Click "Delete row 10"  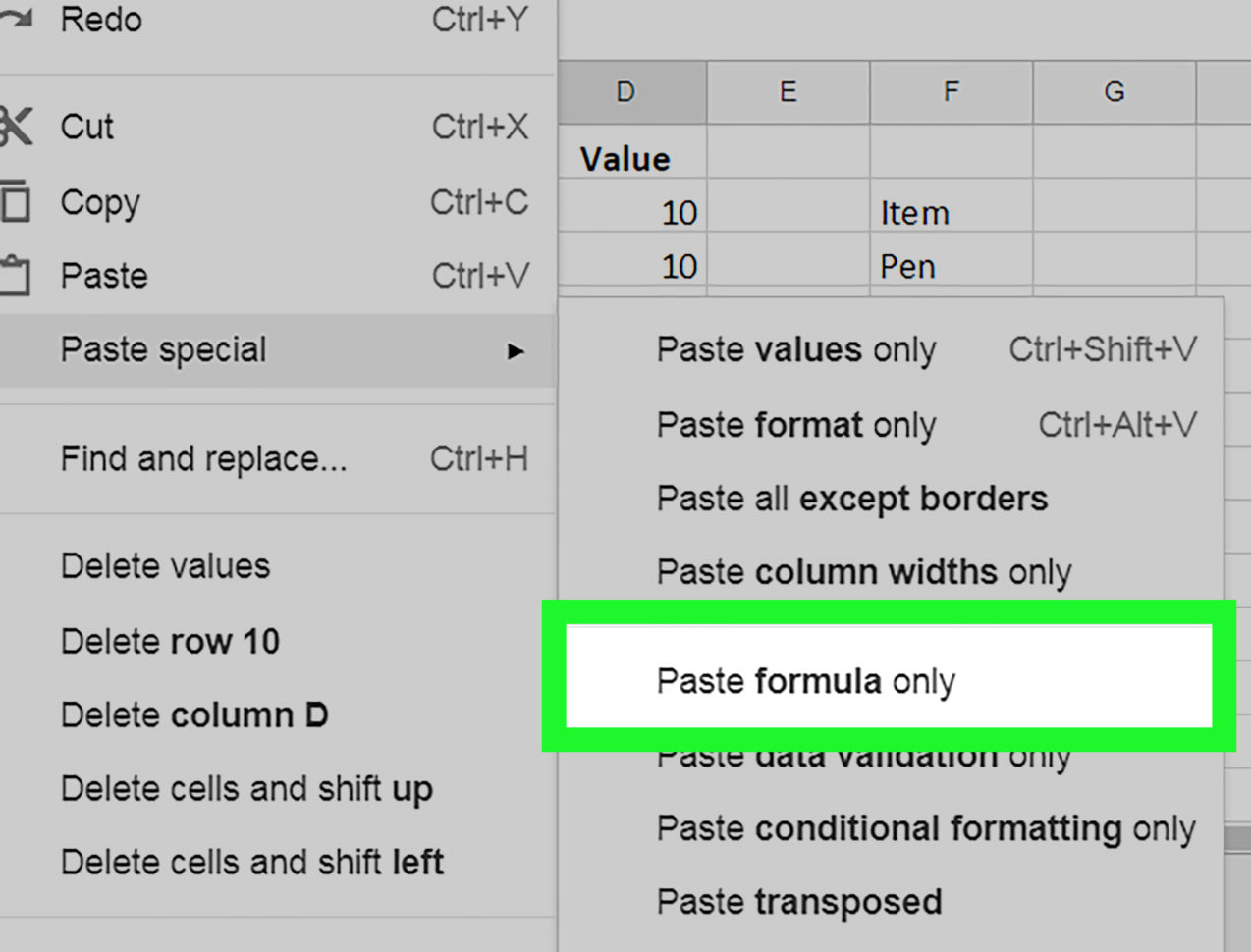click(x=170, y=640)
